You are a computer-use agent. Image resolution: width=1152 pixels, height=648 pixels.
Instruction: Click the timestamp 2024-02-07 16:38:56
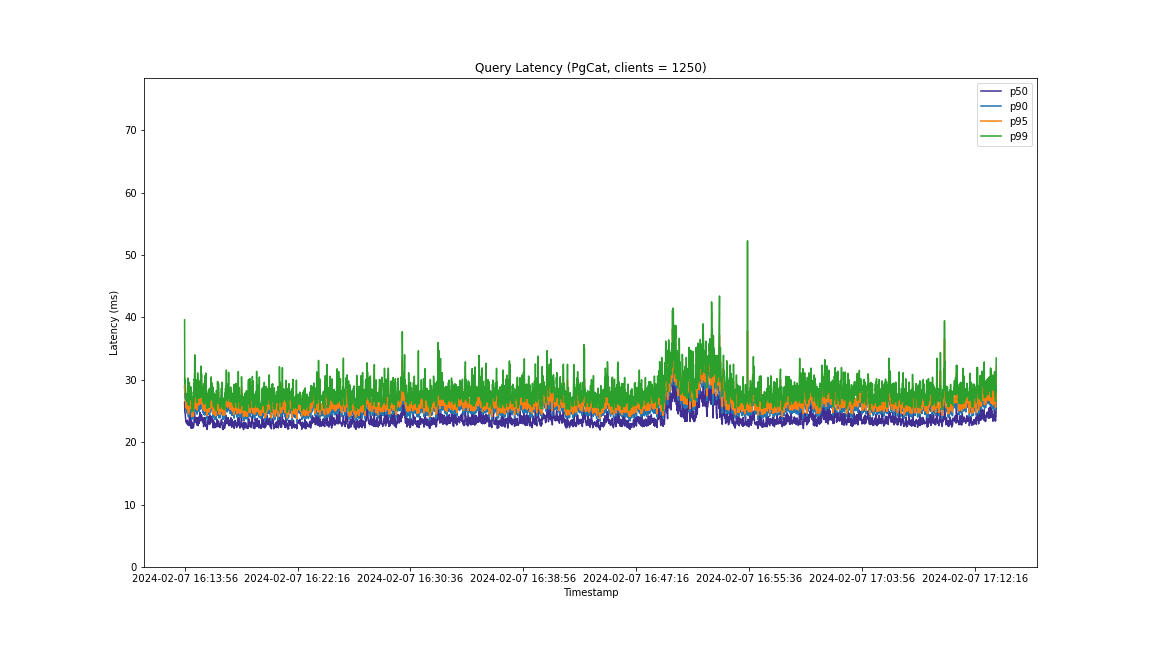click(524, 579)
